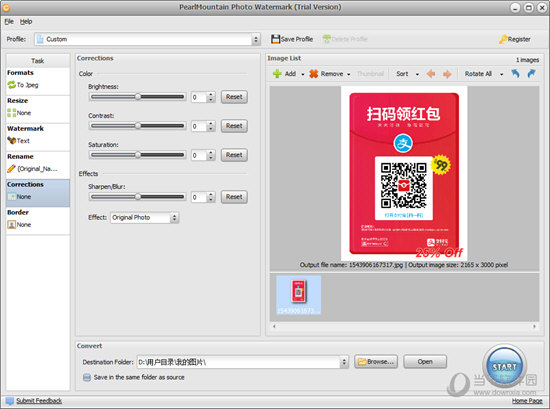Click the Thumbnail toolbar item
The image size is (550, 409).
[x=370, y=74]
